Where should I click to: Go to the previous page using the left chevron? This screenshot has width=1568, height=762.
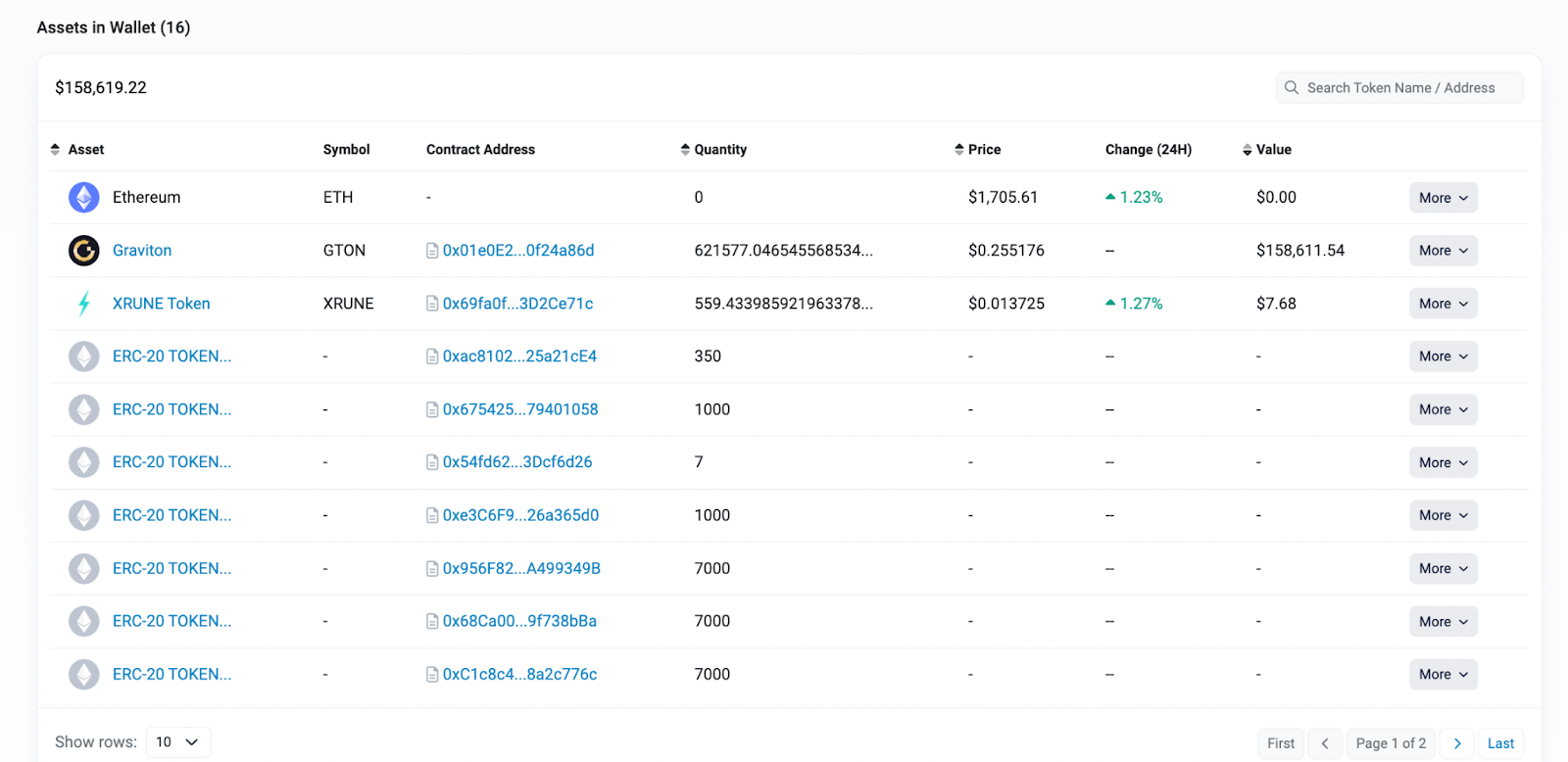(1325, 743)
